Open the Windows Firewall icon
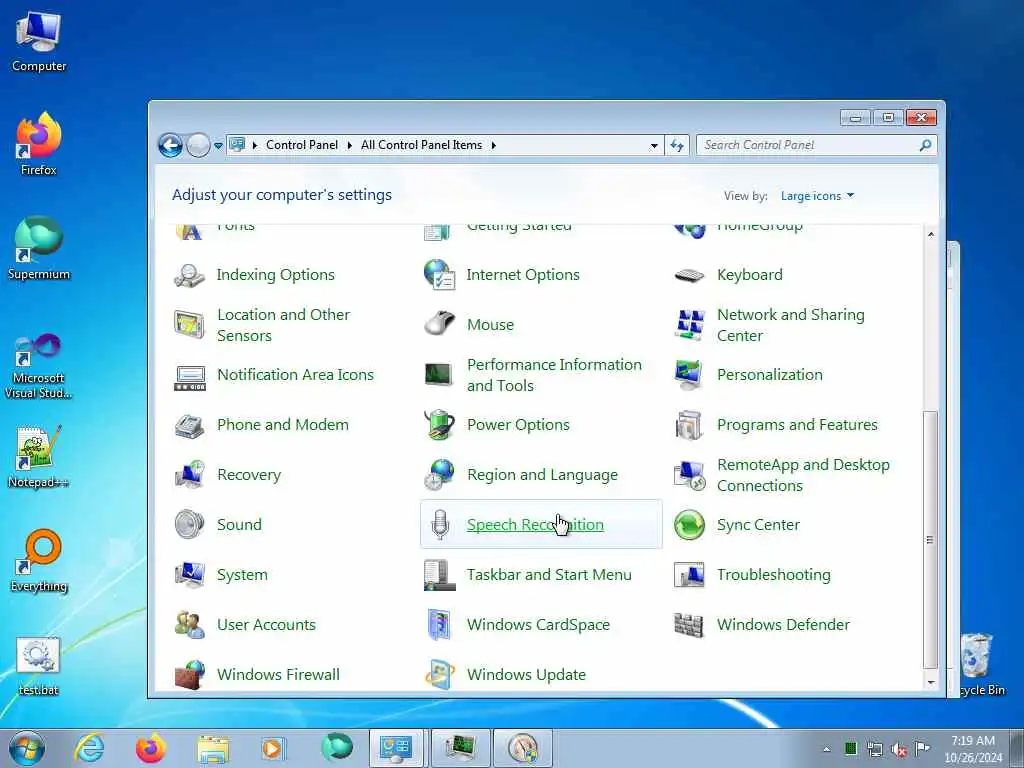The height and width of the screenshot is (768, 1024). click(189, 675)
